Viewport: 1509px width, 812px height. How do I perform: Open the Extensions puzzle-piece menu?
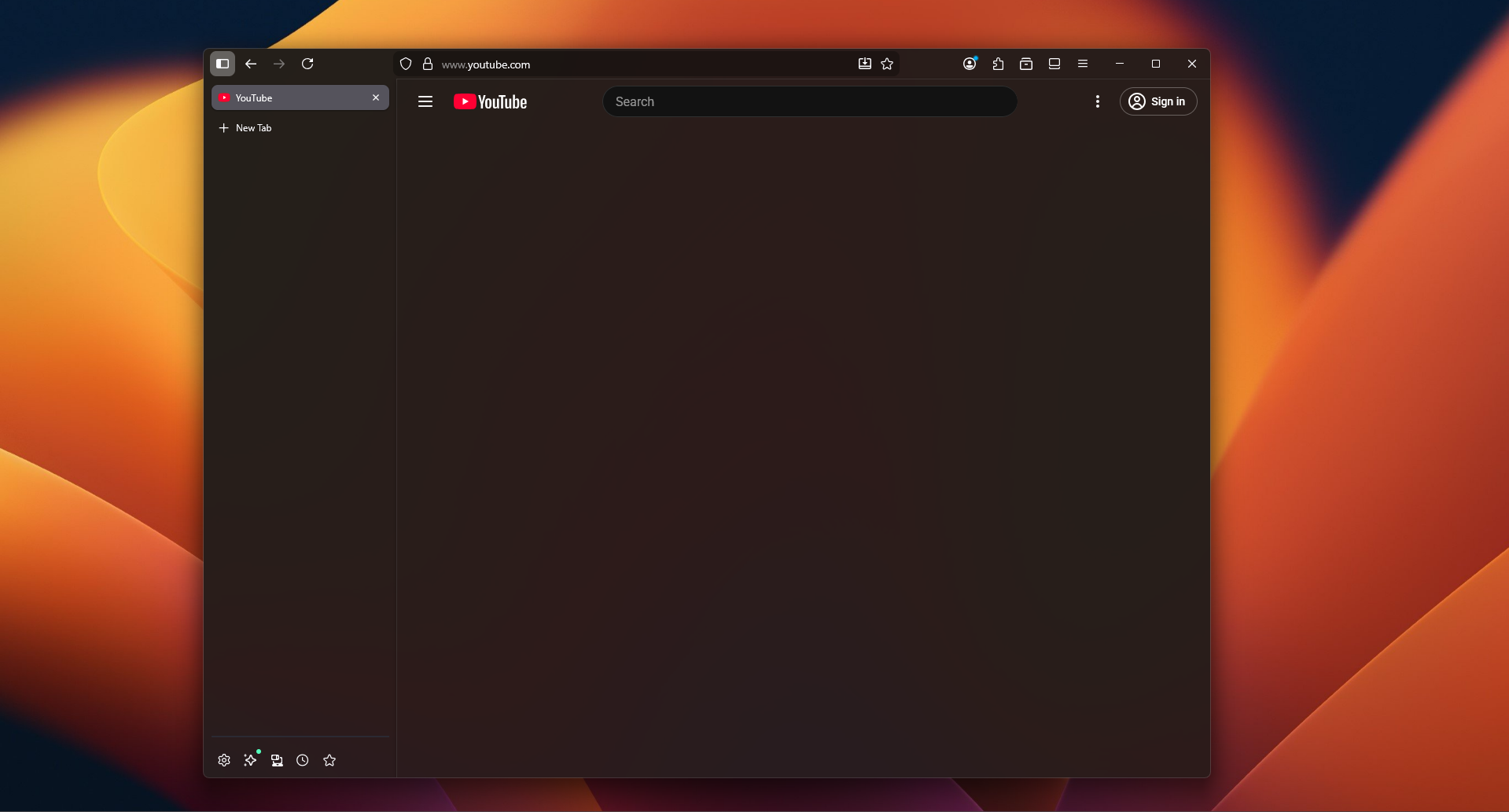pos(998,64)
